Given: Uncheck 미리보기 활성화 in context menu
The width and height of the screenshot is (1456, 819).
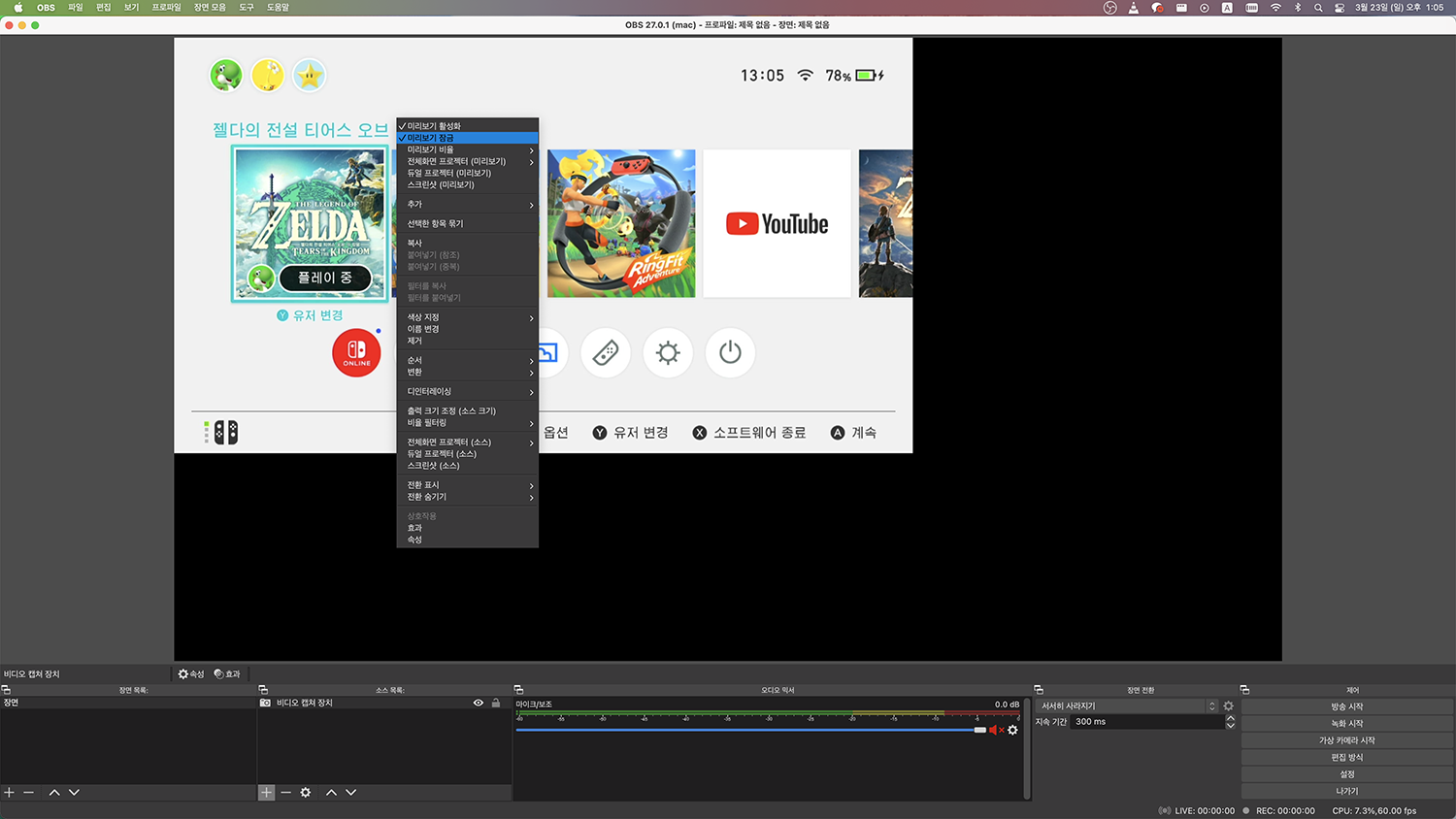Looking at the screenshot, I should tap(467, 126).
